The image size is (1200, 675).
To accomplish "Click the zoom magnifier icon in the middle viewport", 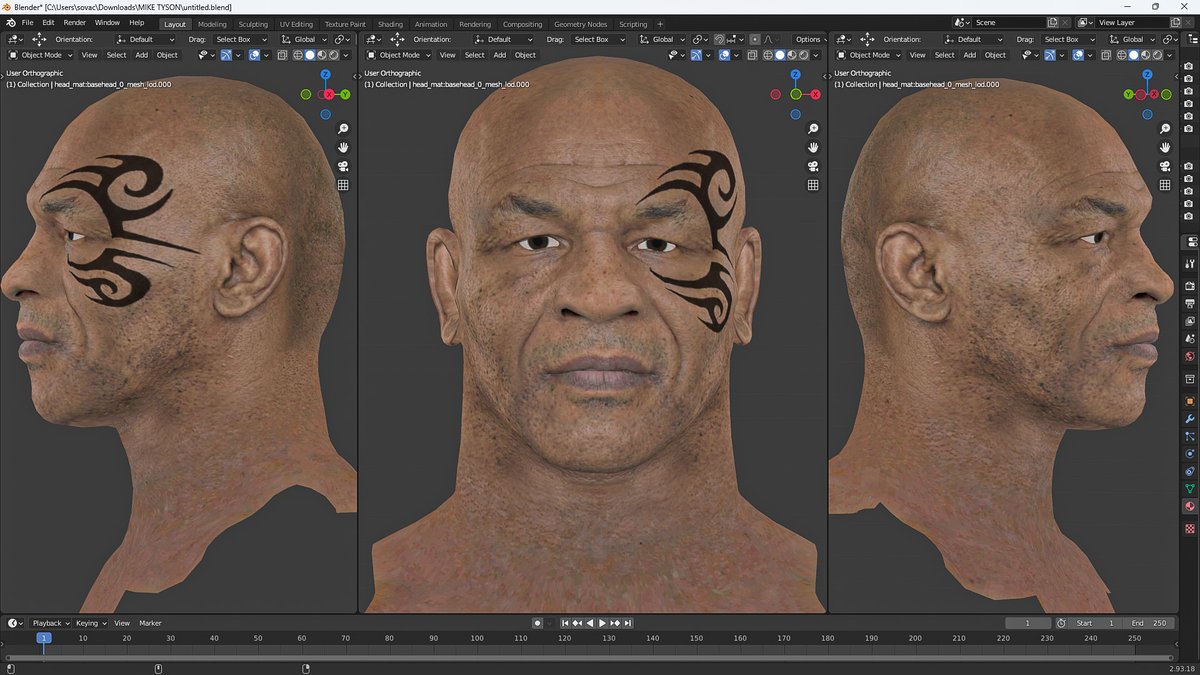I will tap(813, 129).
